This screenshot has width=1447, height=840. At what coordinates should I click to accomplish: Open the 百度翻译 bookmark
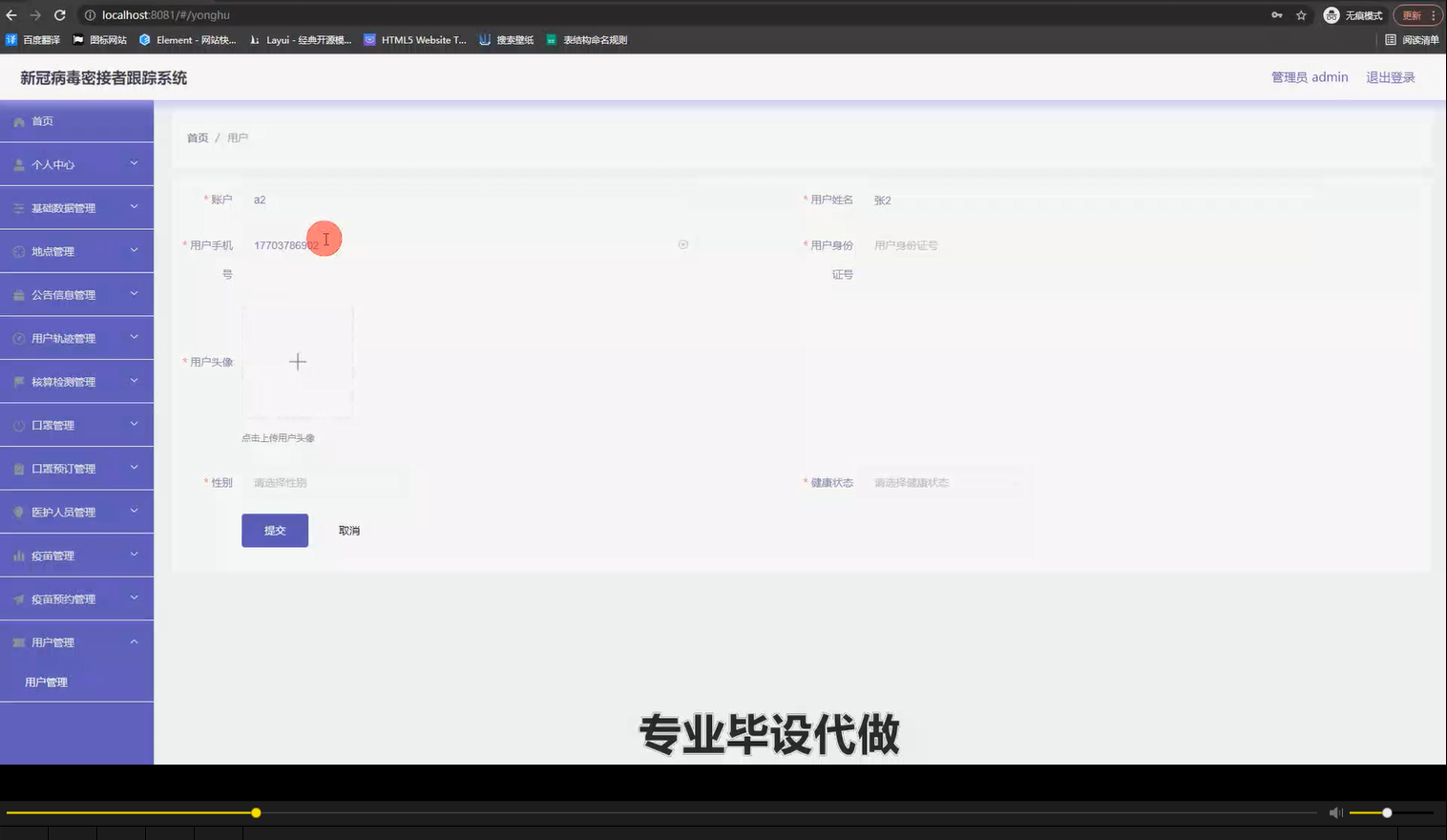(33, 40)
